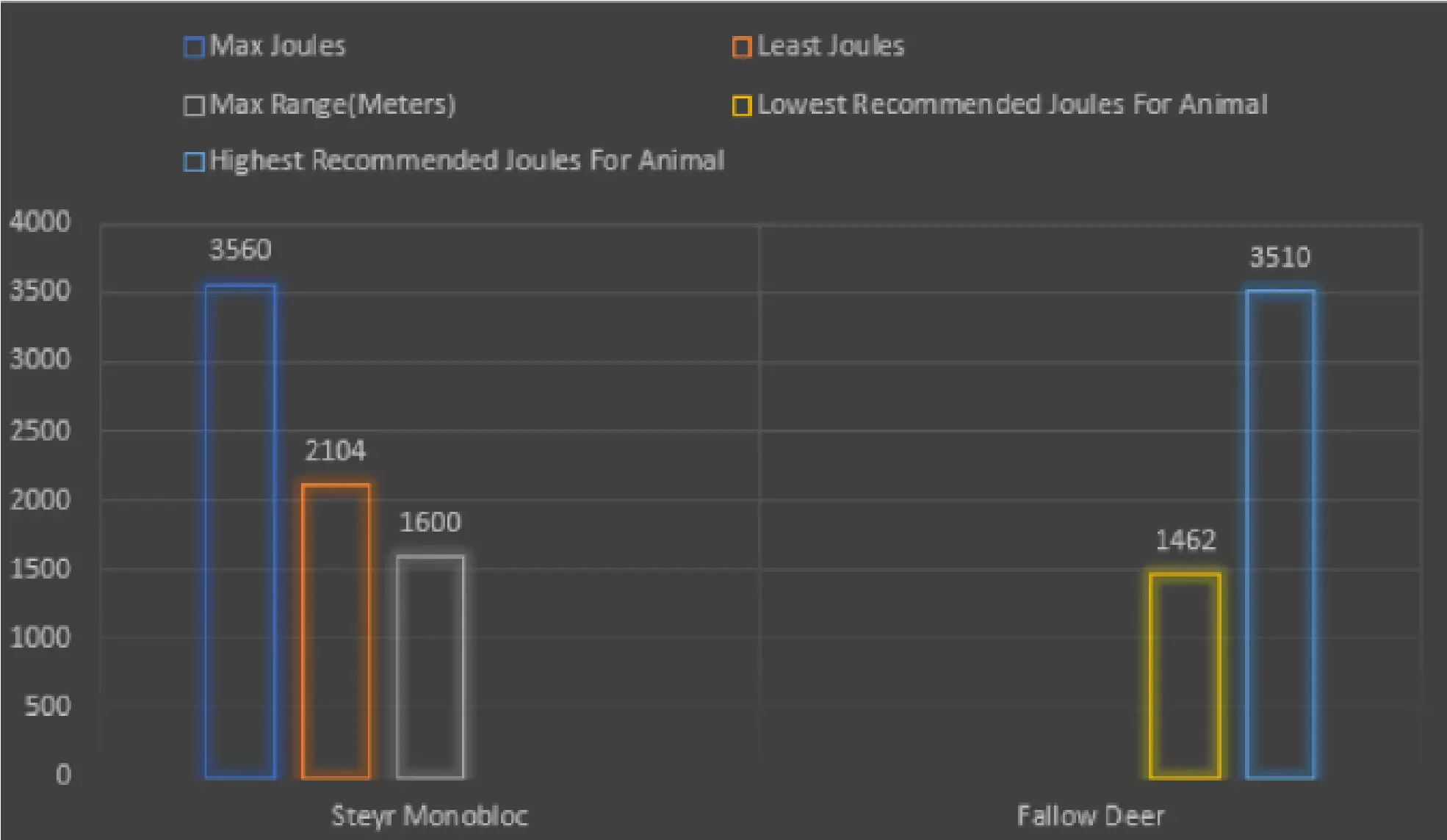Viewport: 1447px width, 840px height.
Task: Select Highest Recommended Joules For Animal label
Action: click(467, 161)
